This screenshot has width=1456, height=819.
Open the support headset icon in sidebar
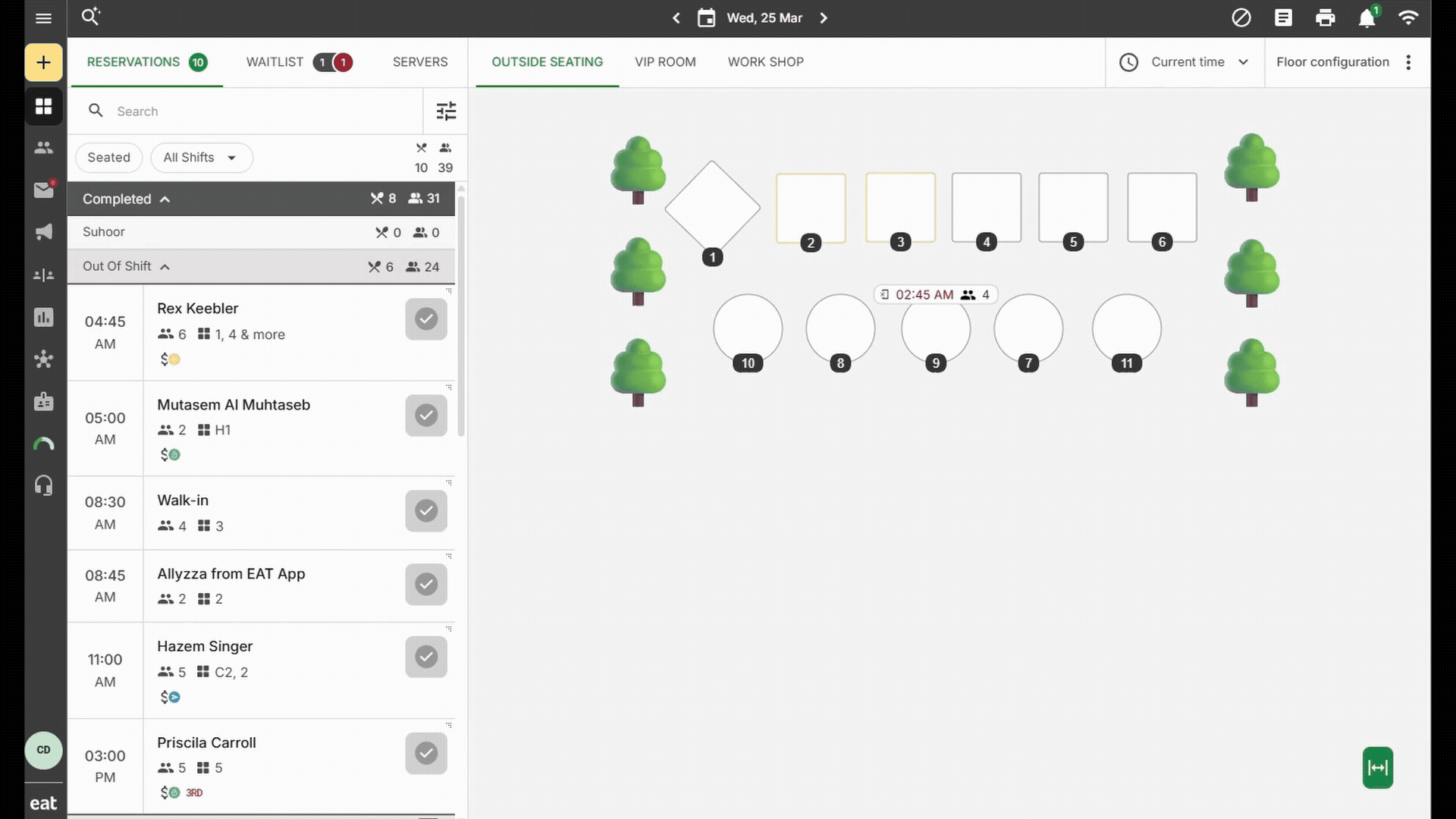43,485
